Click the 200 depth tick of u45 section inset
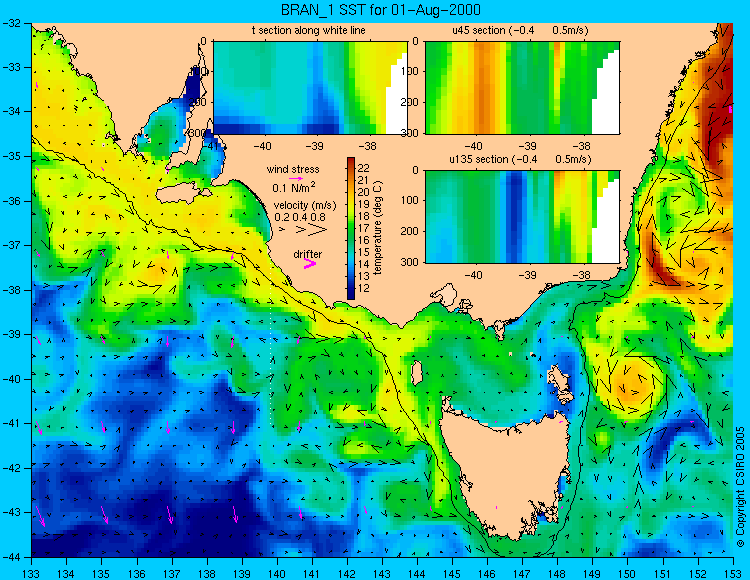This screenshot has width=750, height=580. [410, 102]
